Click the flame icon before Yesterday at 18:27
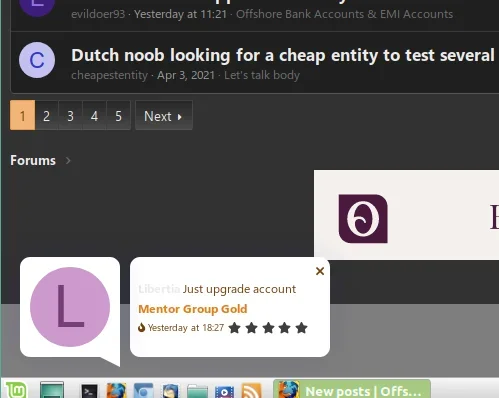This screenshot has width=499, height=398. click(141, 328)
